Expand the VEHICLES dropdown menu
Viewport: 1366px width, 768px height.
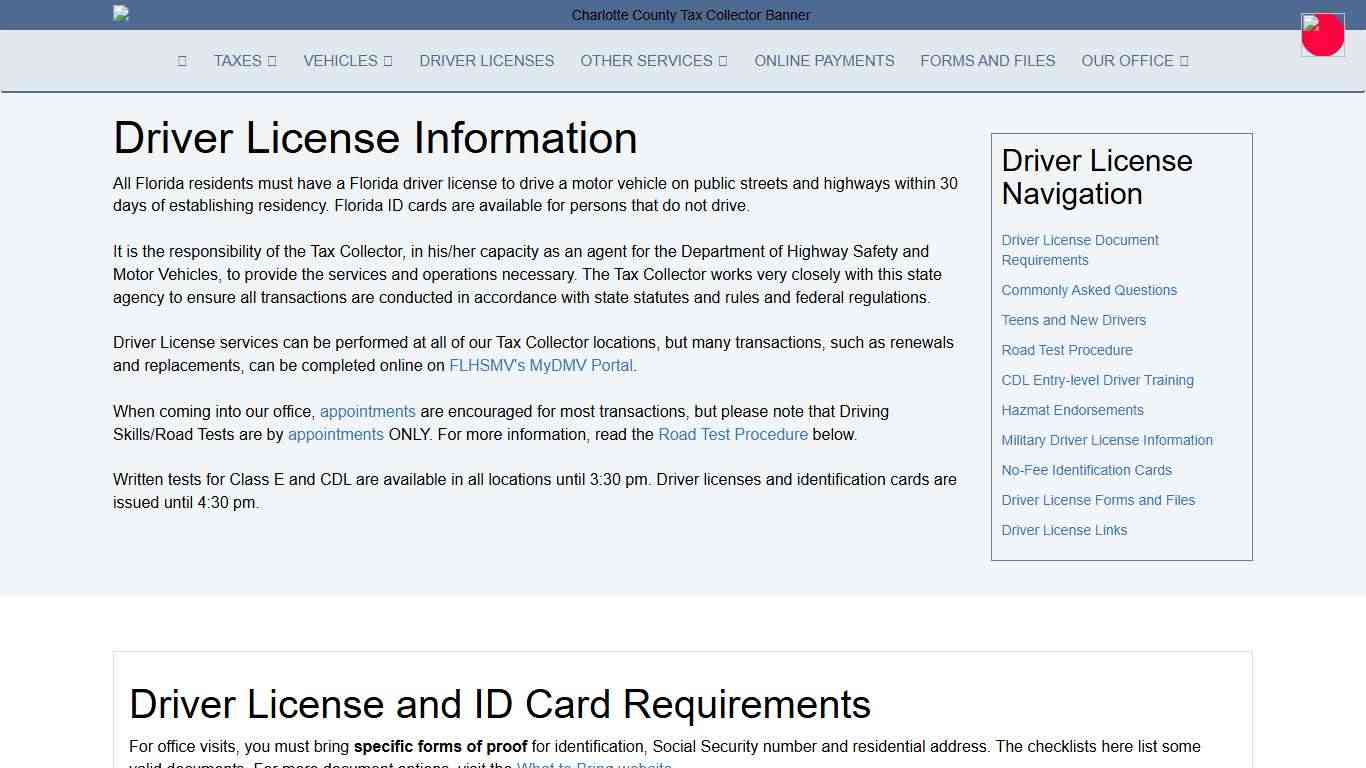(347, 61)
